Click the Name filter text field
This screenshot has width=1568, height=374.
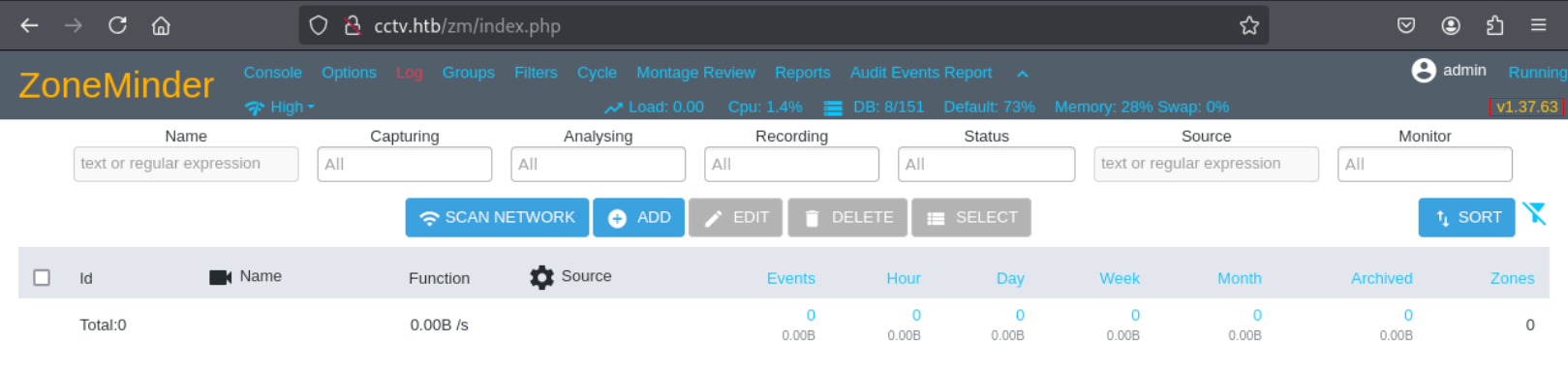point(186,164)
